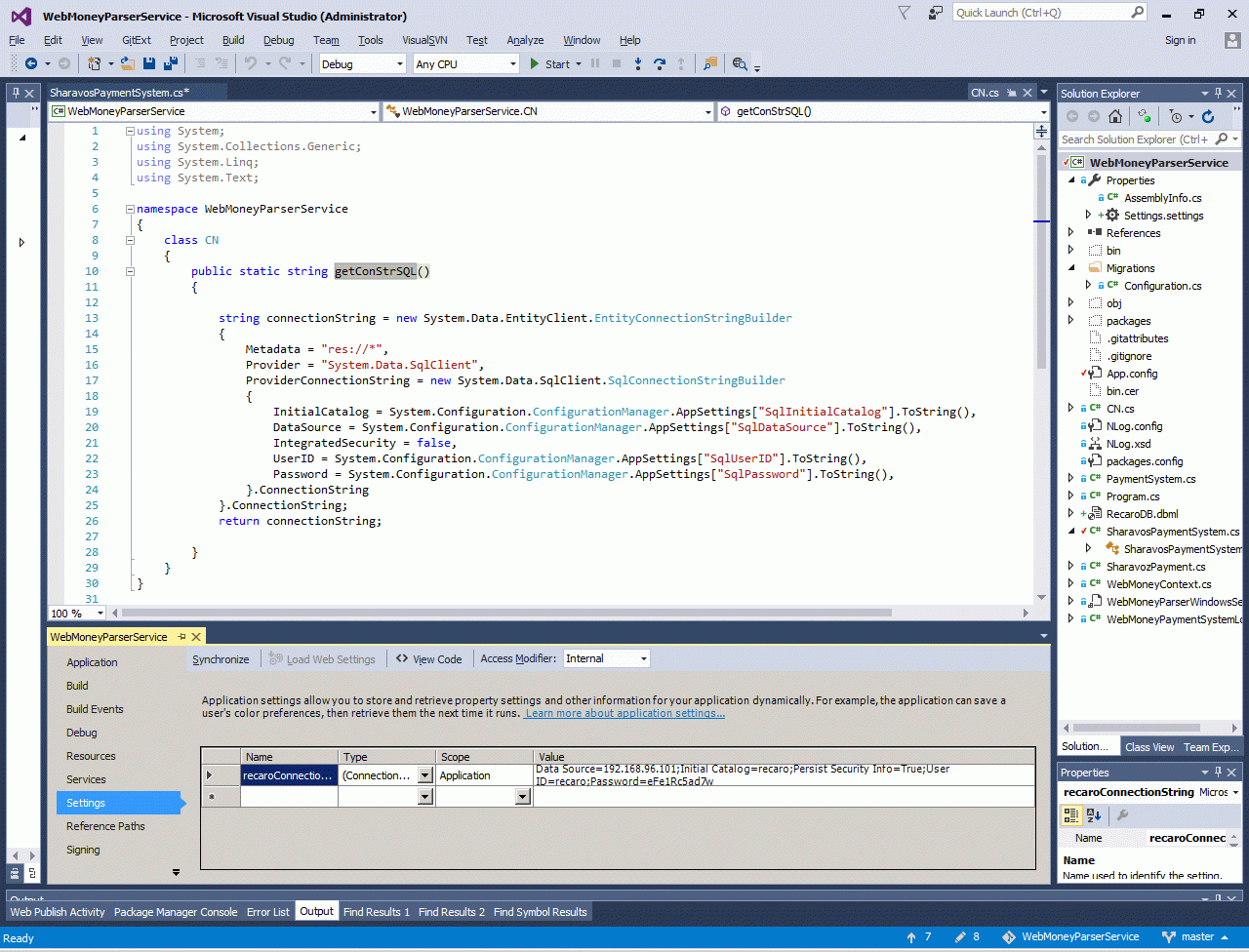Image resolution: width=1249 pixels, height=952 pixels.
Task: Click the Home icon in Solution Explorer
Action: [x=1115, y=116]
